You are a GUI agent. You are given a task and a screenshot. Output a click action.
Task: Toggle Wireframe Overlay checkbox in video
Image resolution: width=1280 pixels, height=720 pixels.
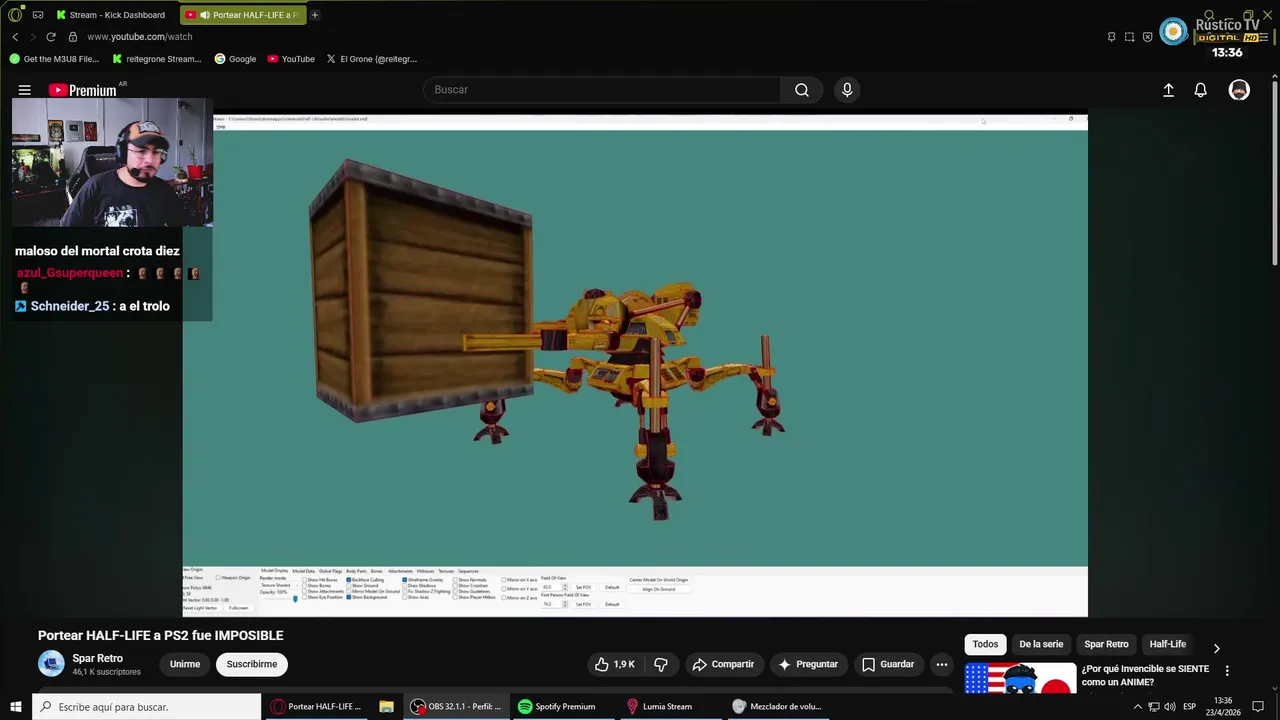[x=405, y=580]
